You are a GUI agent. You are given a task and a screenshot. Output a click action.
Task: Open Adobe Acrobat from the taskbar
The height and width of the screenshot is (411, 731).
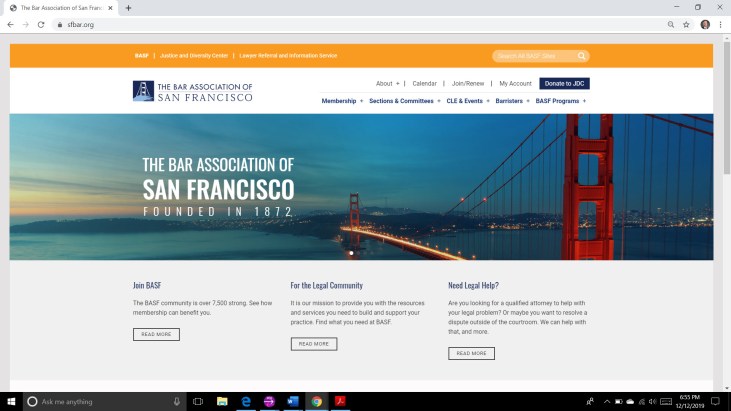coord(340,401)
